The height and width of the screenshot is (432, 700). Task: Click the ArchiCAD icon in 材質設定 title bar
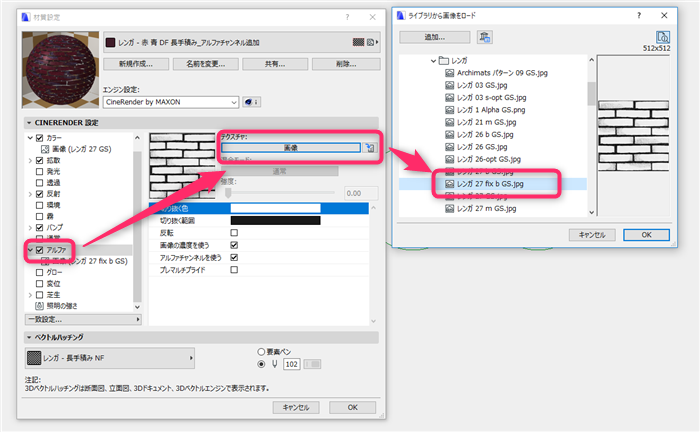25,17
